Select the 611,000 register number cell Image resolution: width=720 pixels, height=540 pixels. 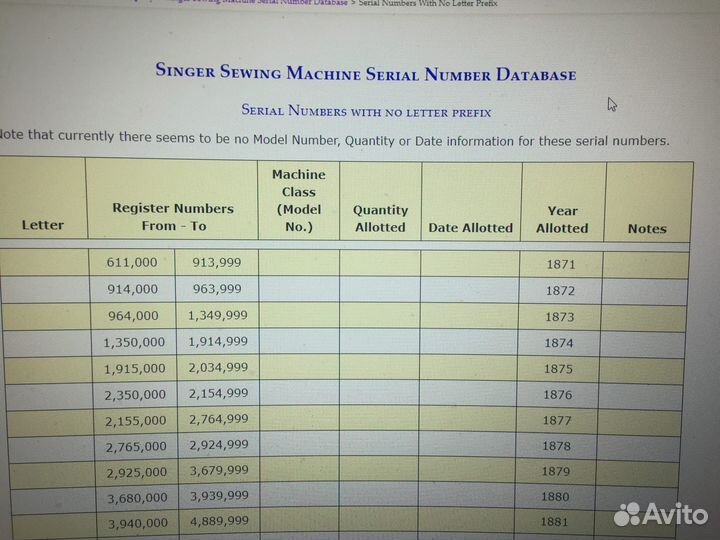[132, 263]
